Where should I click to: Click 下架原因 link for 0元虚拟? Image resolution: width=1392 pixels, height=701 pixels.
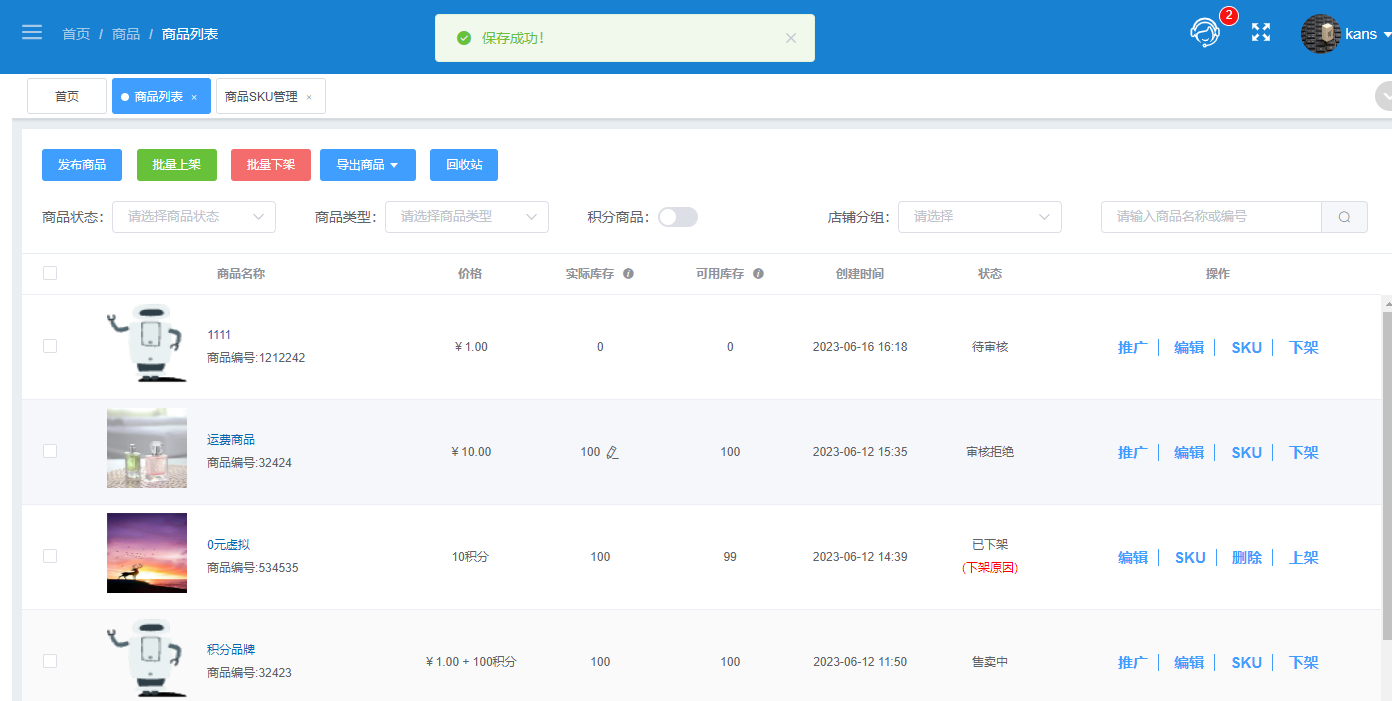click(990, 567)
